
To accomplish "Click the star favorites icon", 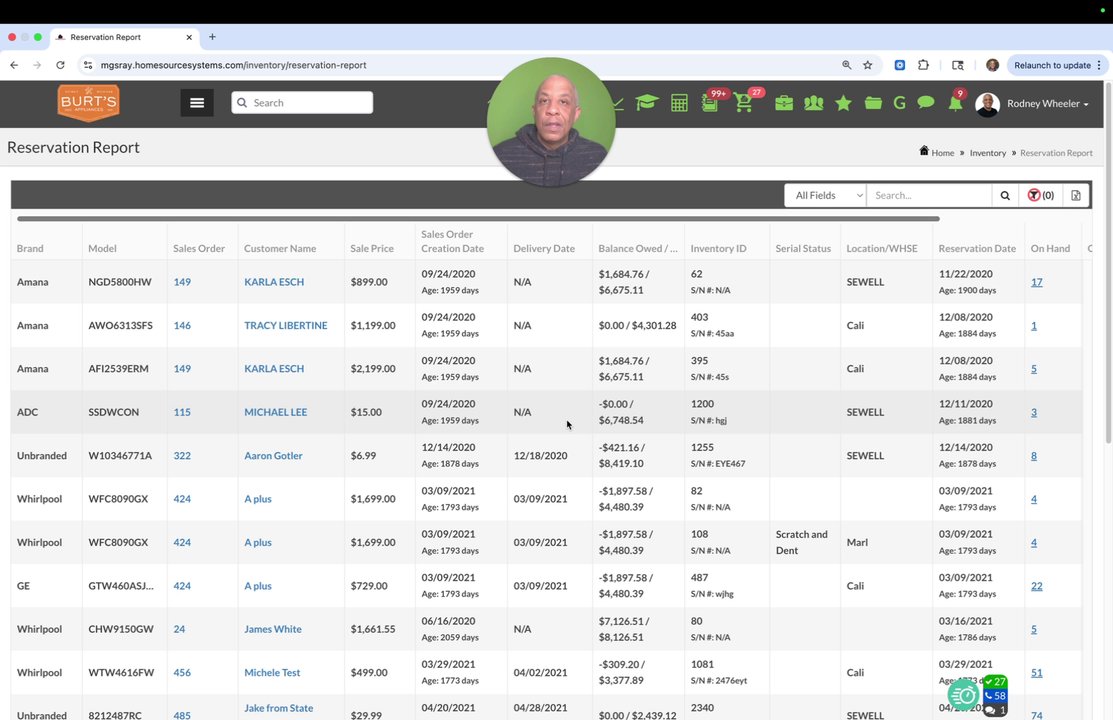I will pos(843,103).
